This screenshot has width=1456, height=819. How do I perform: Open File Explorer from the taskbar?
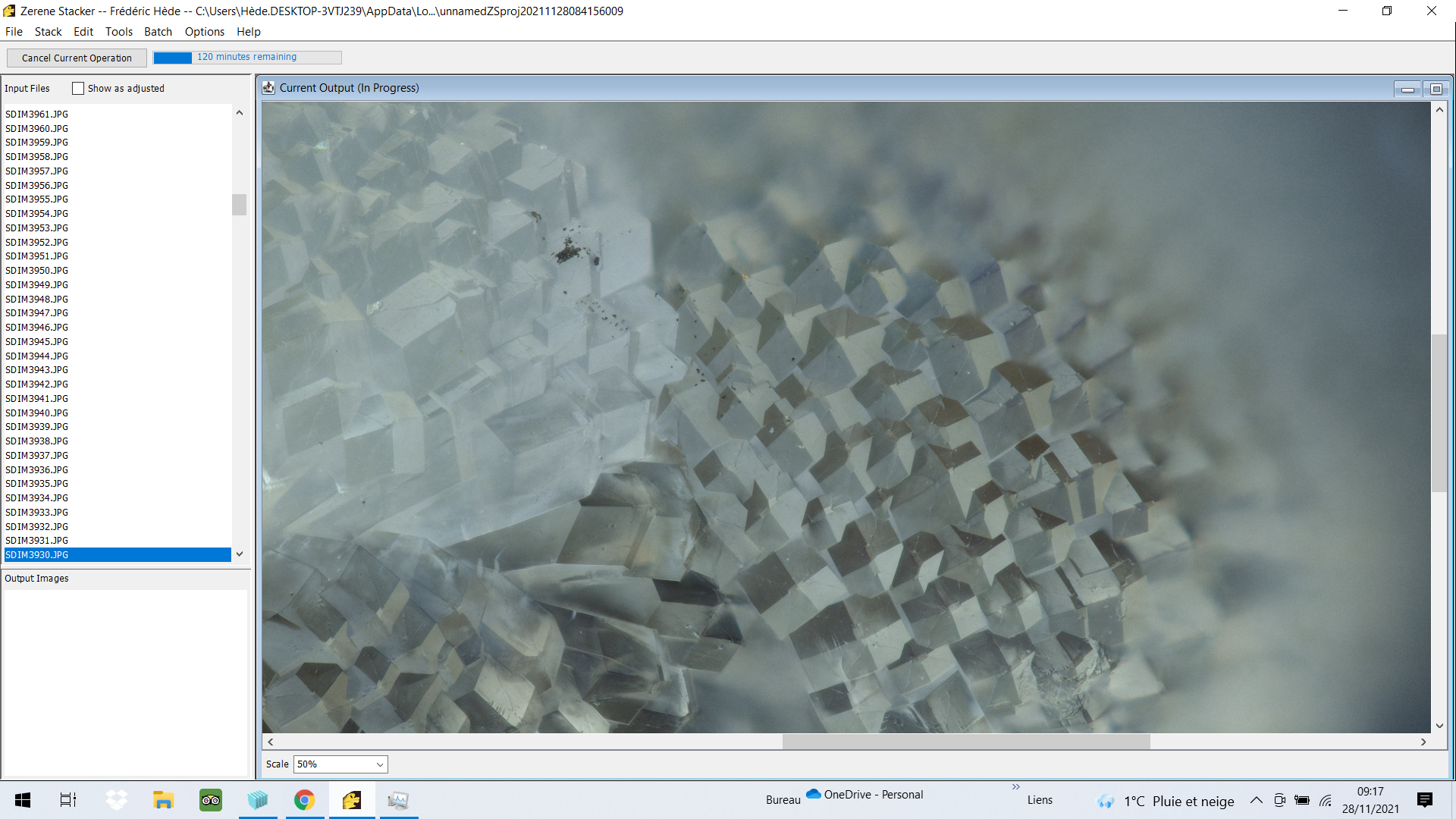(x=164, y=800)
